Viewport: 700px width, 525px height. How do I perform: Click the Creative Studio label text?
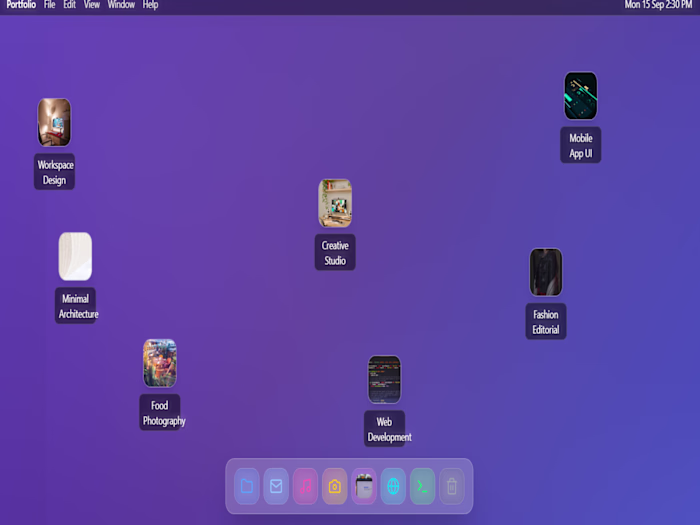(335, 252)
